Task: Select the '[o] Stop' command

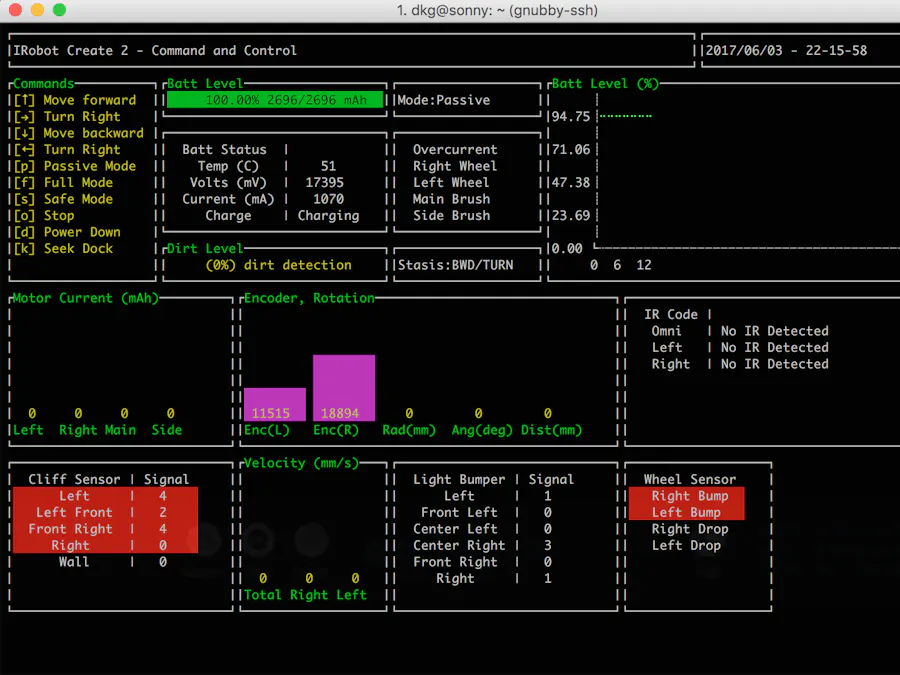Action: 44,216
